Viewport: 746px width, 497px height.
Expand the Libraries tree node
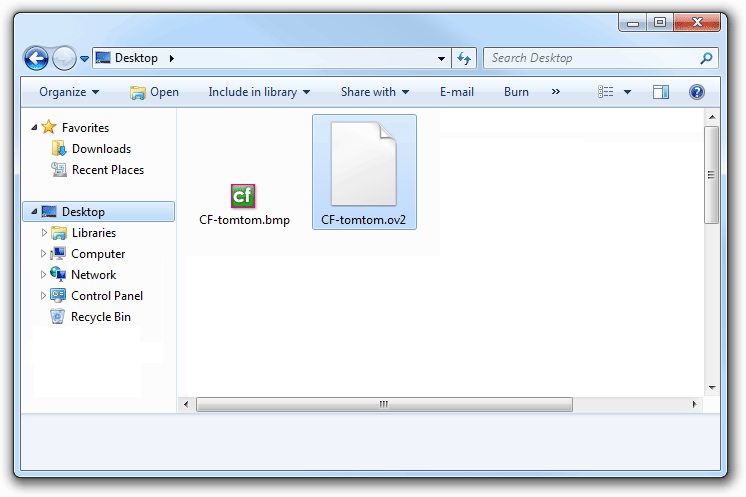pos(44,233)
